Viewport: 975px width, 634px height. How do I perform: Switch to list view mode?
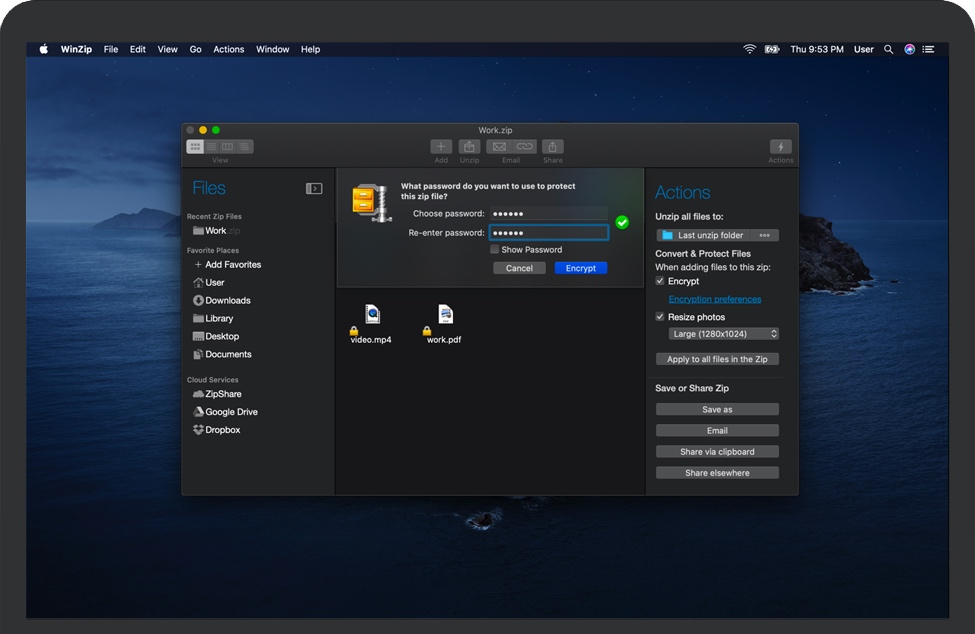point(211,147)
